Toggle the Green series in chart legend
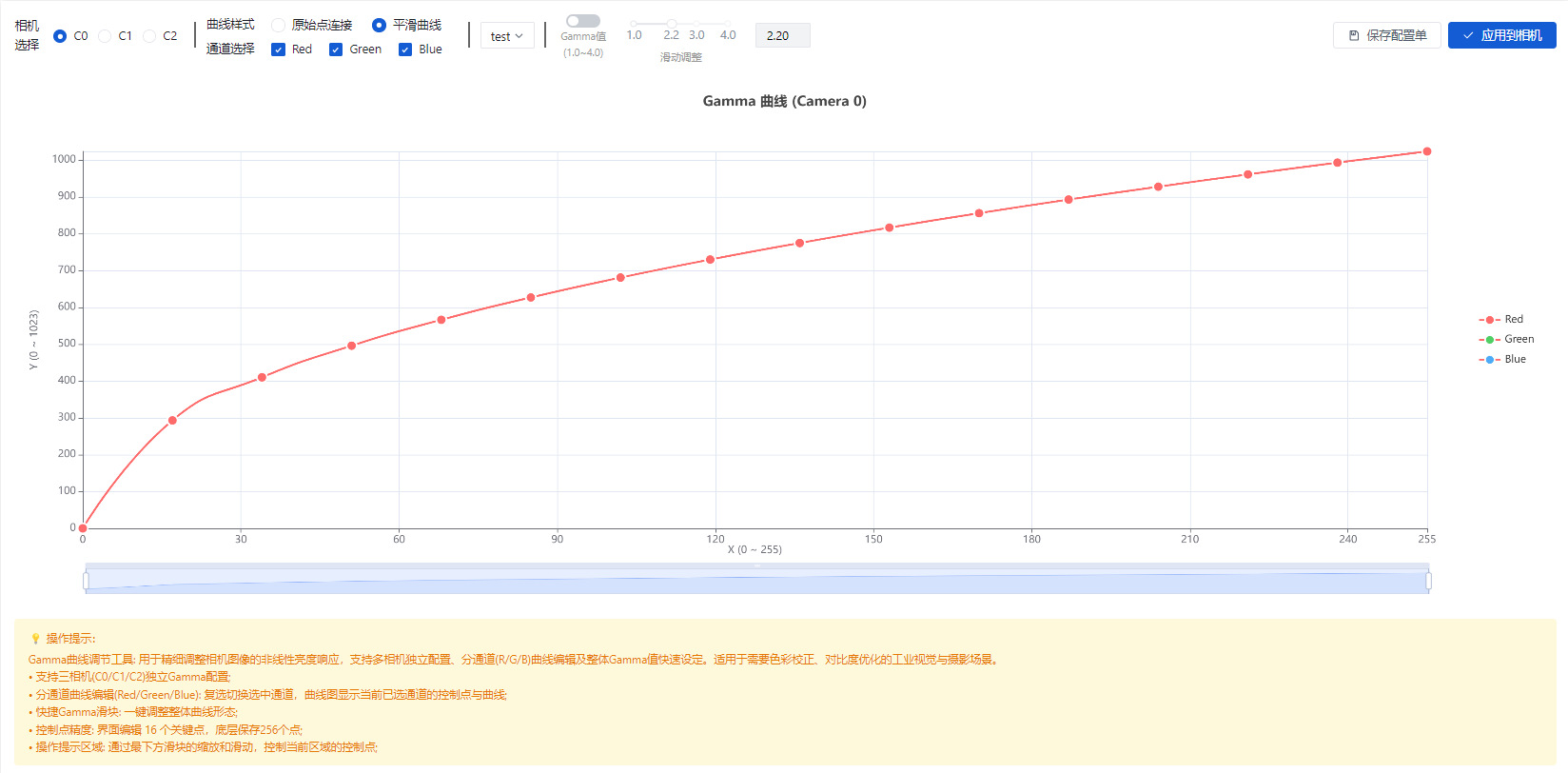The height and width of the screenshot is (773, 1568). coord(1506,340)
